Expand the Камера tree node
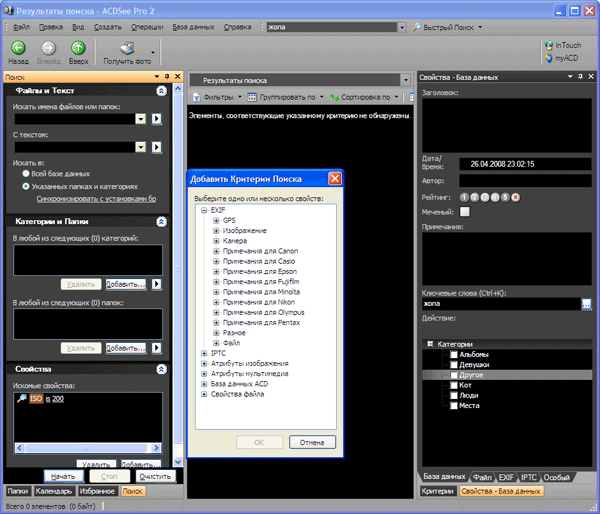Viewport: 600px width, 514px height. pos(216,241)
